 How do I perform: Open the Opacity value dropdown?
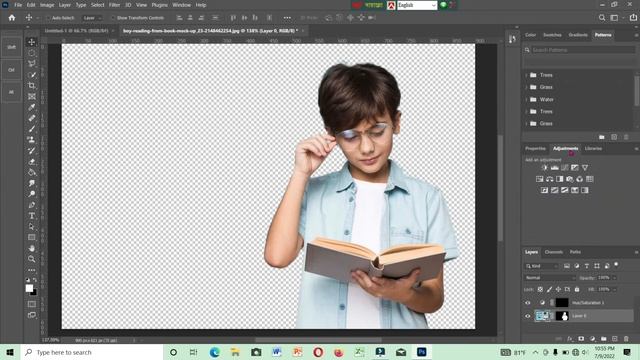tap(614, 278)
